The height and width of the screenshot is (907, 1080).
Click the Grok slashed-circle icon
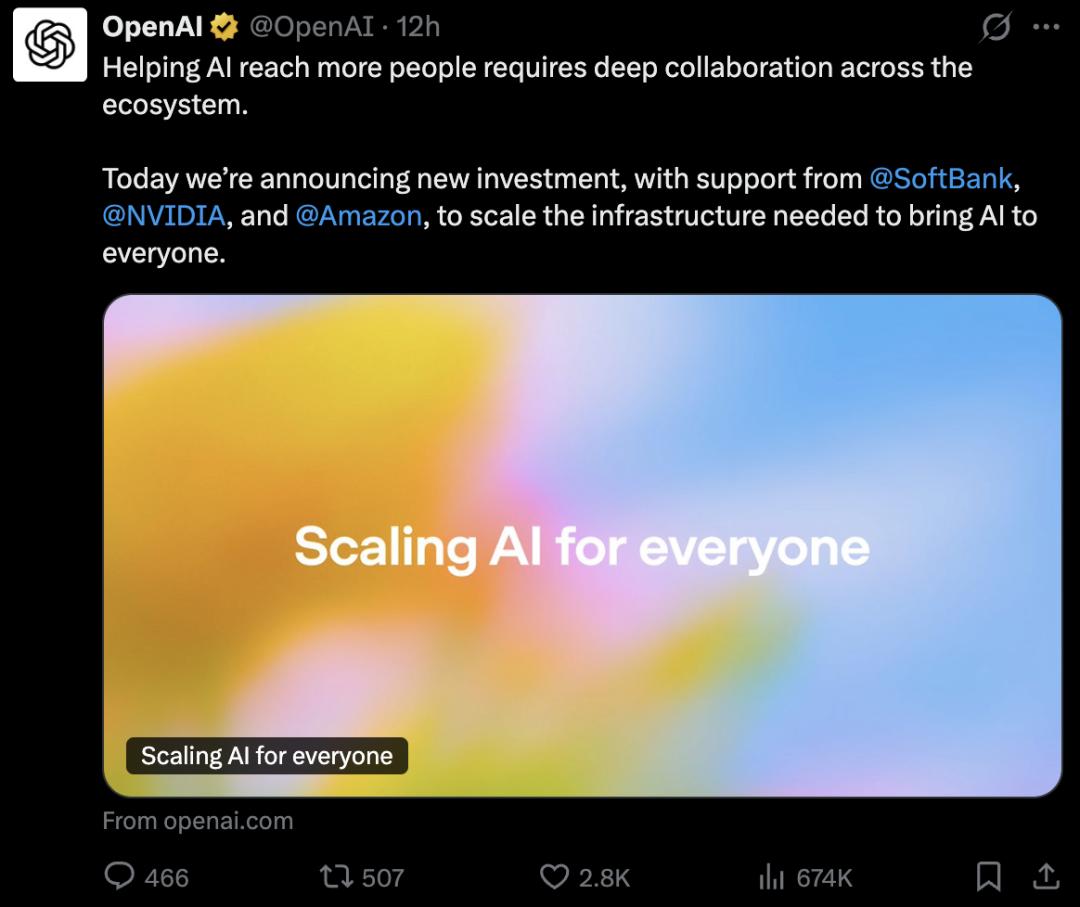coord(994,29)
